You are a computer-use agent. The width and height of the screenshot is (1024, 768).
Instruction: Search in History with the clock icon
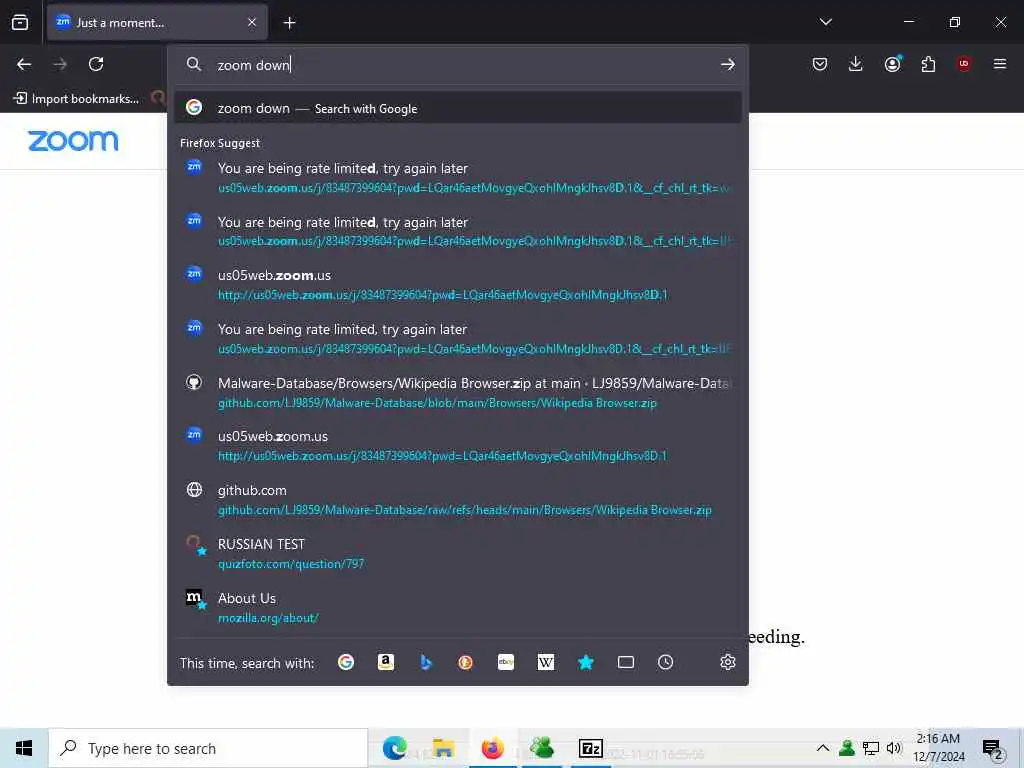coord(665,662)
